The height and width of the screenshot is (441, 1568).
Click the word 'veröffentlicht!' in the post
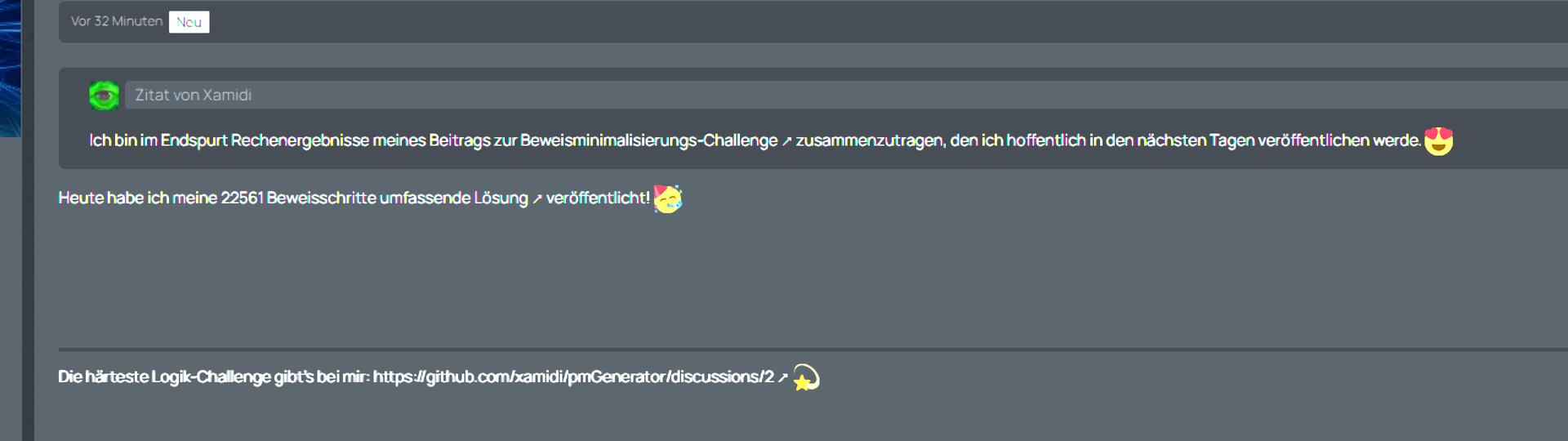coord(598,198)
